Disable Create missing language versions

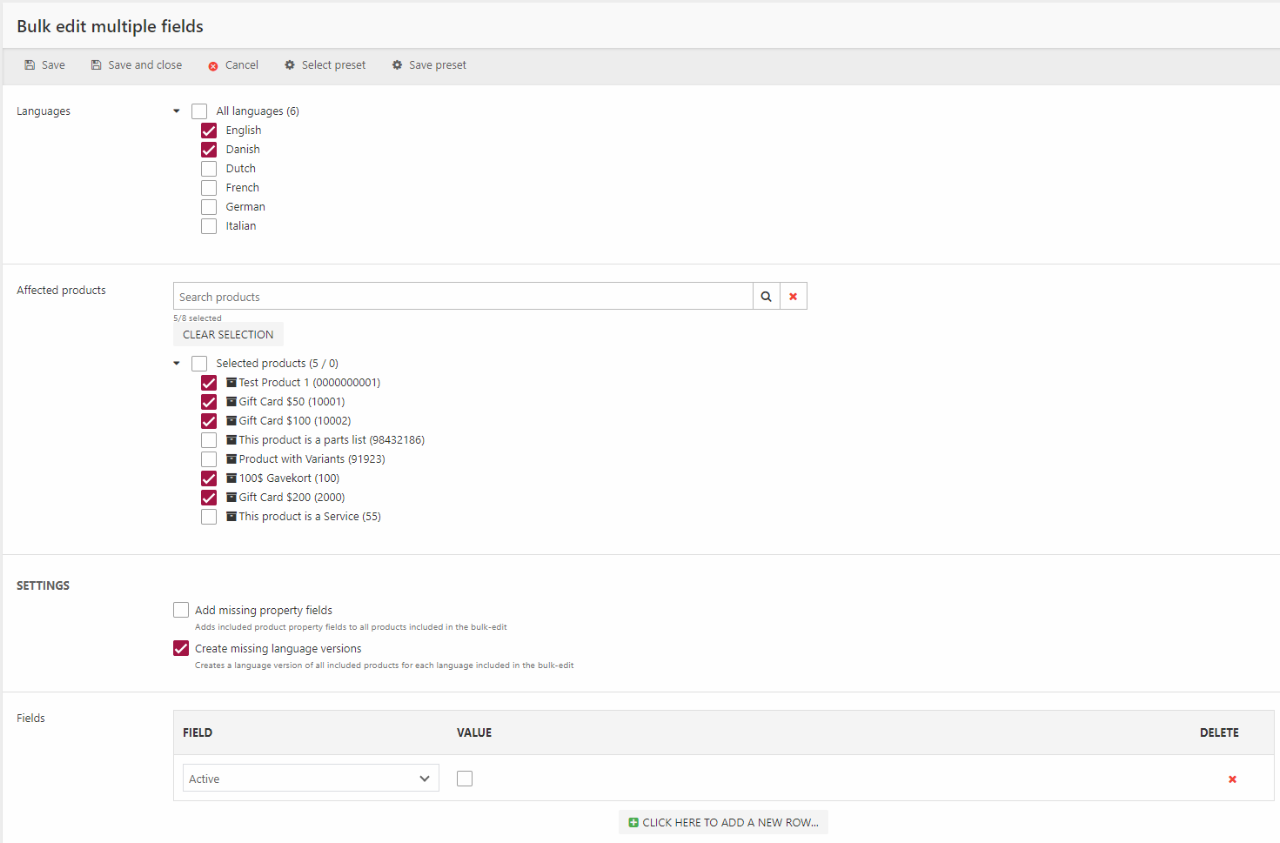pyautogui.click(x=181, y=648)
